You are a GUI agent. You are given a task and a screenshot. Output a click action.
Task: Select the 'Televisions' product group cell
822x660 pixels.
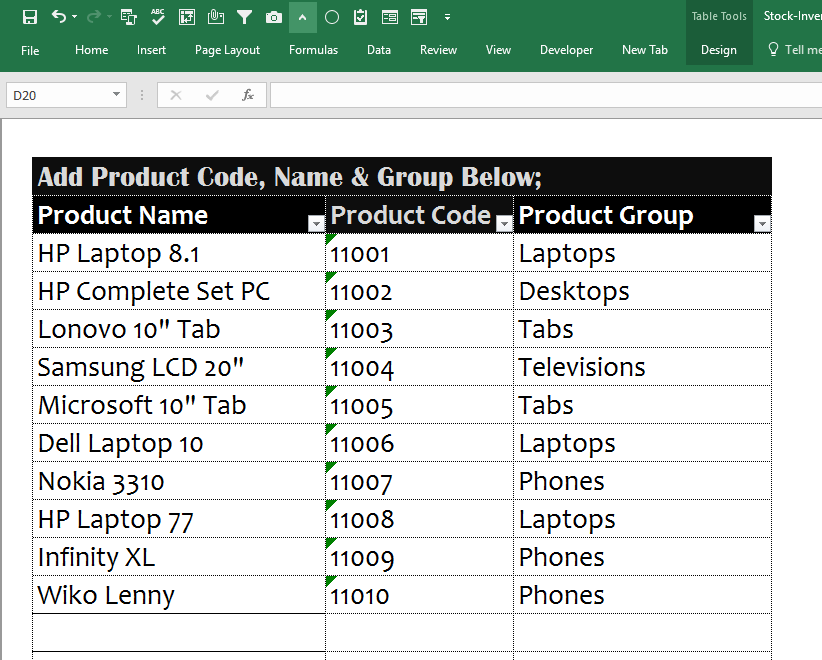tap(643, 367)
